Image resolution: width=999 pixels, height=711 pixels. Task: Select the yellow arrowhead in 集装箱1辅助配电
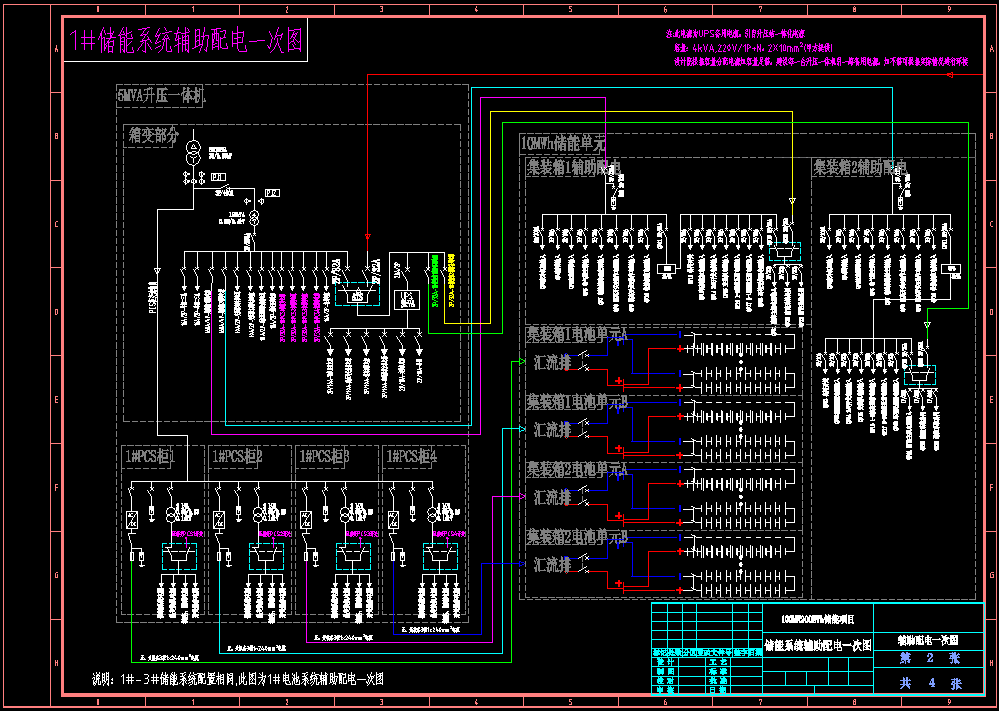pos(792,201)
